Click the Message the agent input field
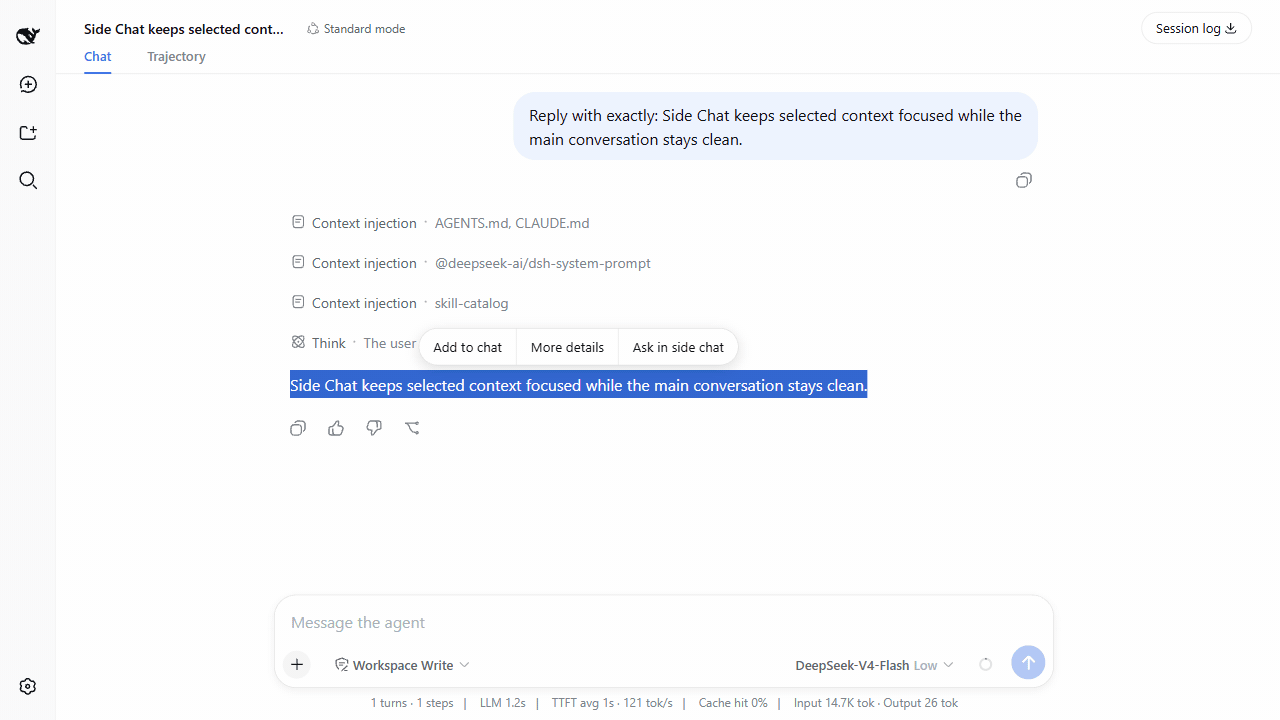The width and height of the screenshot is (1280, 720). (x=664, y=622)
